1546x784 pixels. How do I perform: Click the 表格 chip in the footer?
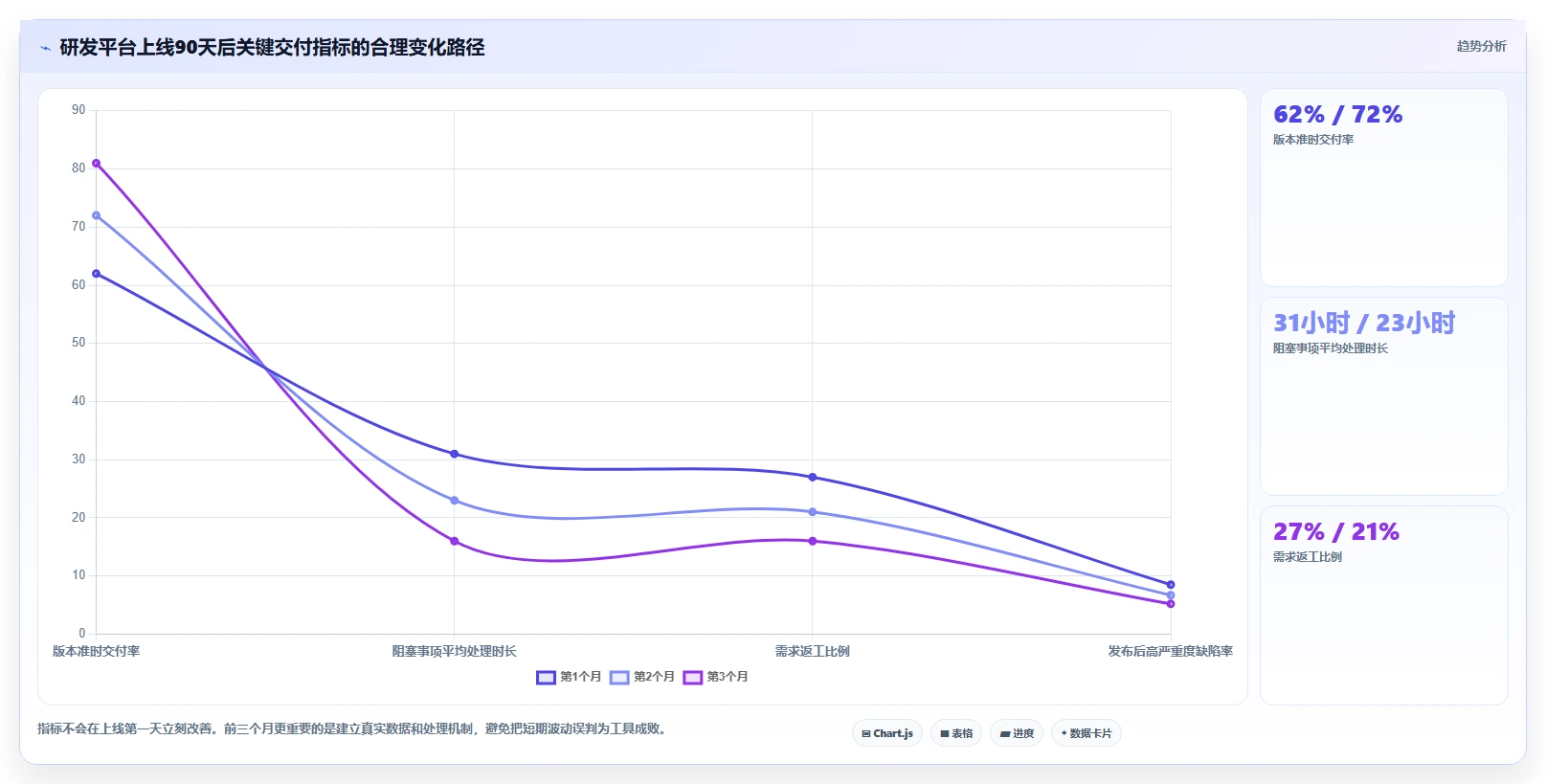click(x=956, y=733)
